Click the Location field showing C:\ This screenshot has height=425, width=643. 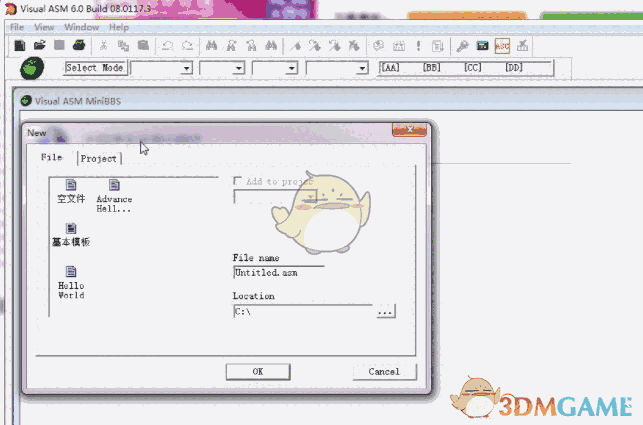point(303,312)
